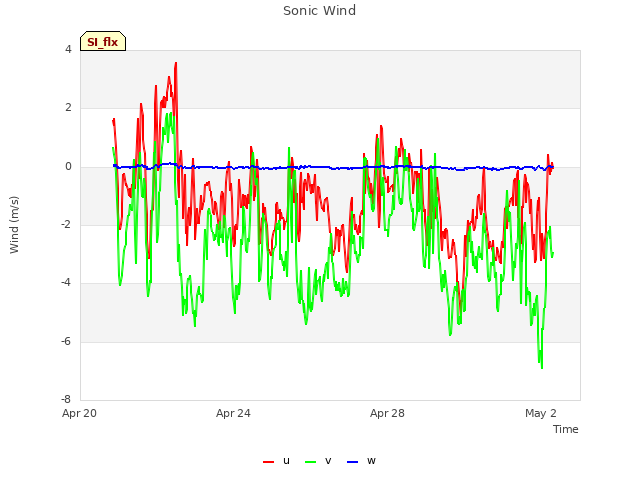
Task: Click the blue w legend color swatch
Action: [352, 462]
